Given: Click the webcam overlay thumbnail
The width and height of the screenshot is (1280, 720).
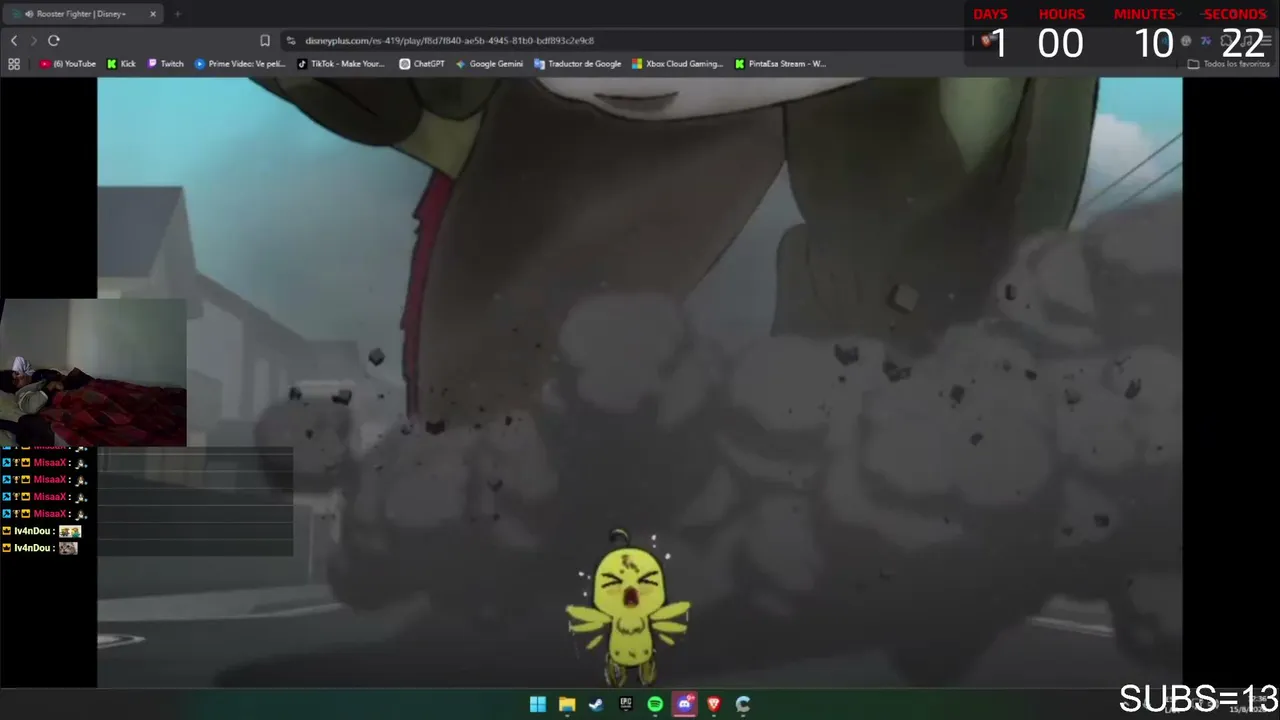Looking at the screenshot, I should [93, 372].
